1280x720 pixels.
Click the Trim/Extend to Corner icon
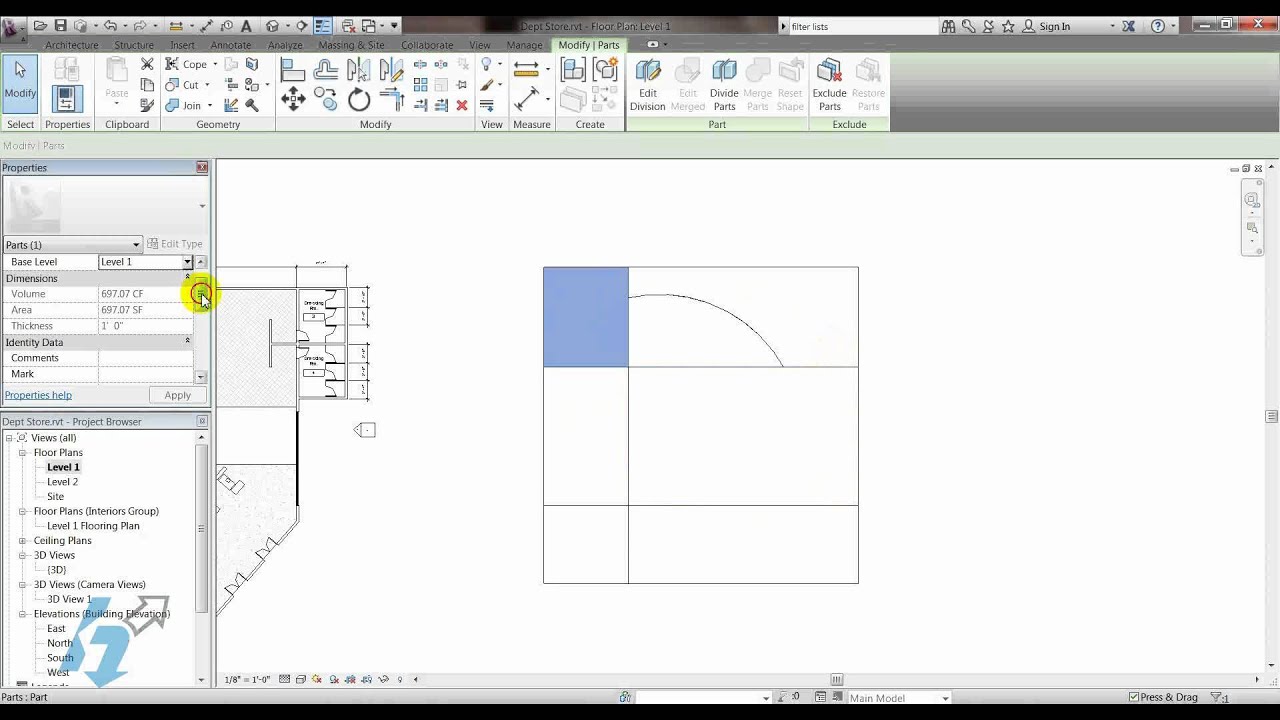[391, 99]
